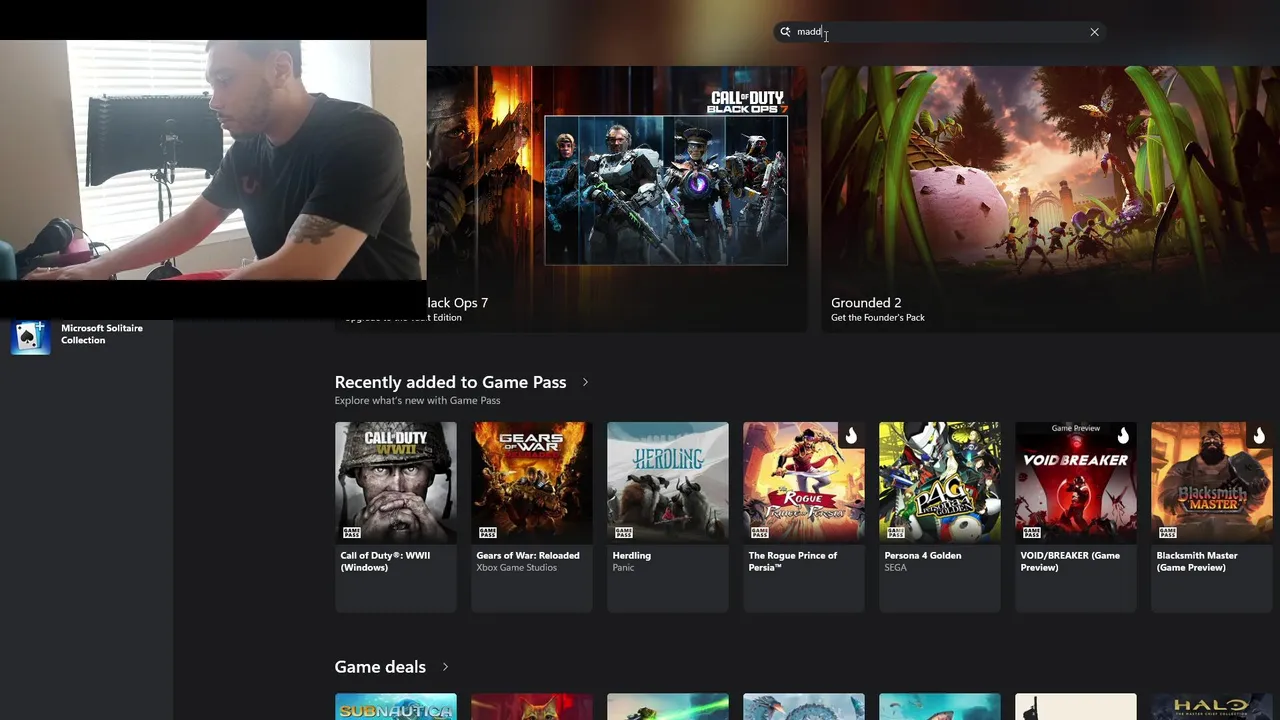Expand the Game deals chevron
The width and height of the screenshot is (1280, 720).
pos(445,667)
